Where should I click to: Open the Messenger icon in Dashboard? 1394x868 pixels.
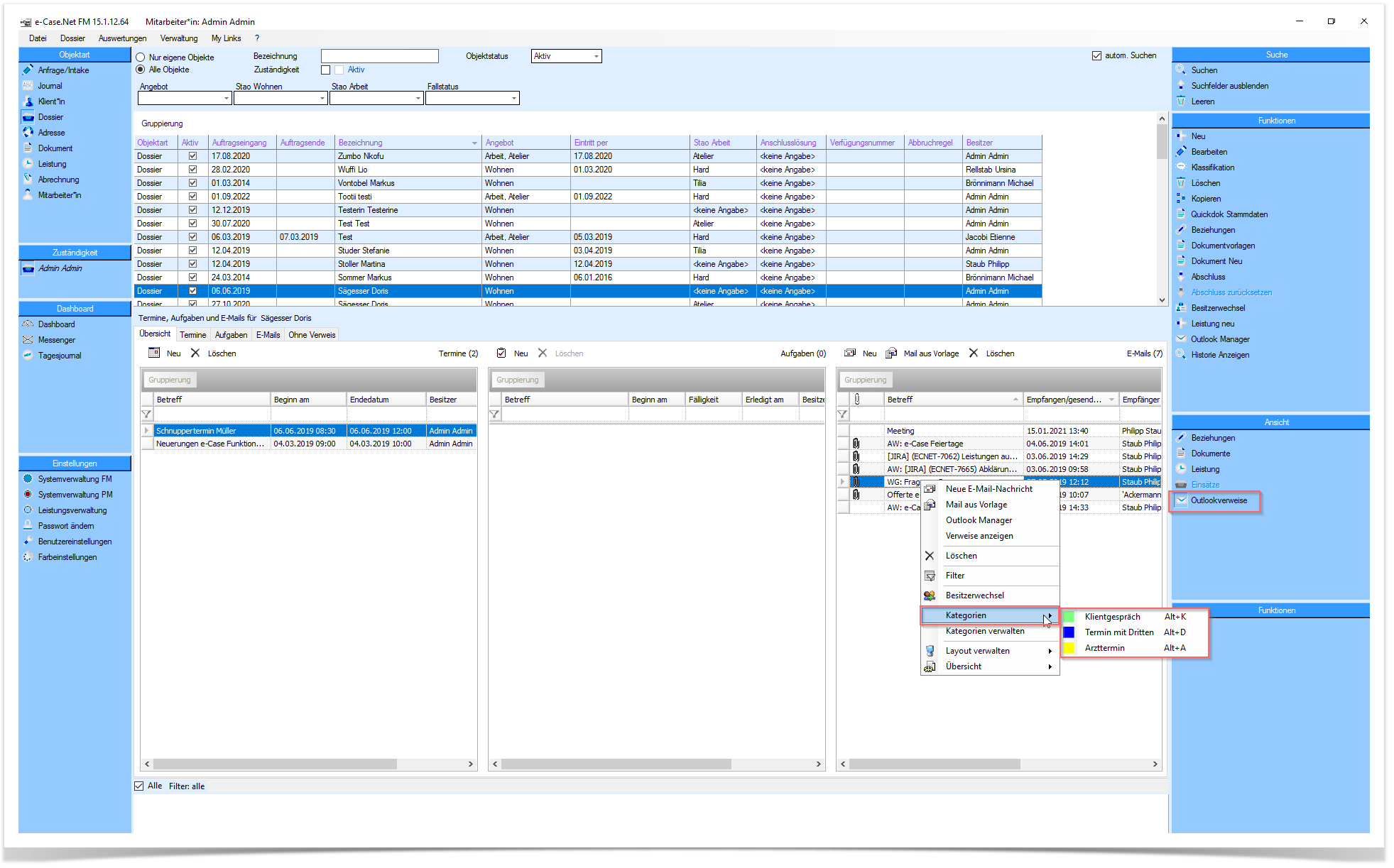(28, 340)
